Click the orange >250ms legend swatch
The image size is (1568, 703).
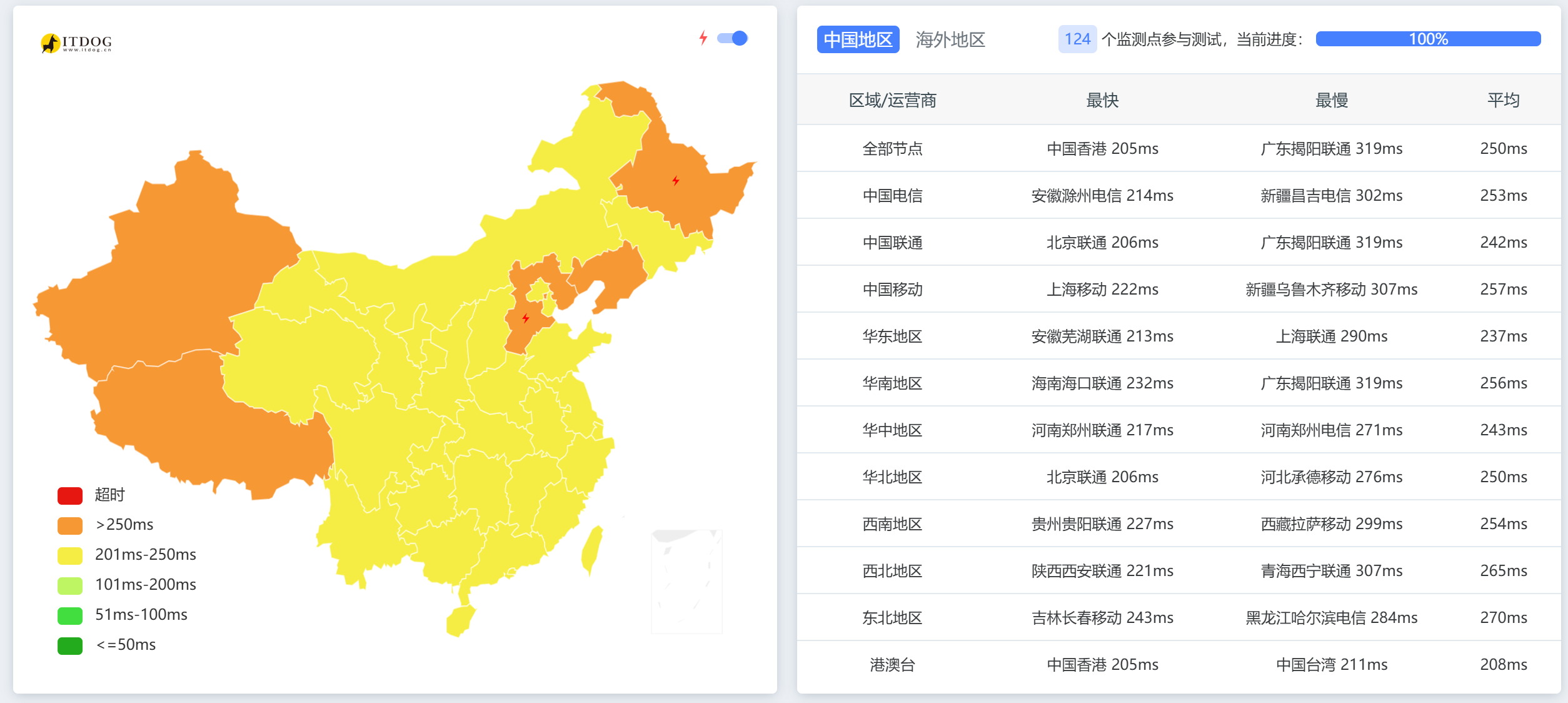pyautogui.click(x=70, y=525)
